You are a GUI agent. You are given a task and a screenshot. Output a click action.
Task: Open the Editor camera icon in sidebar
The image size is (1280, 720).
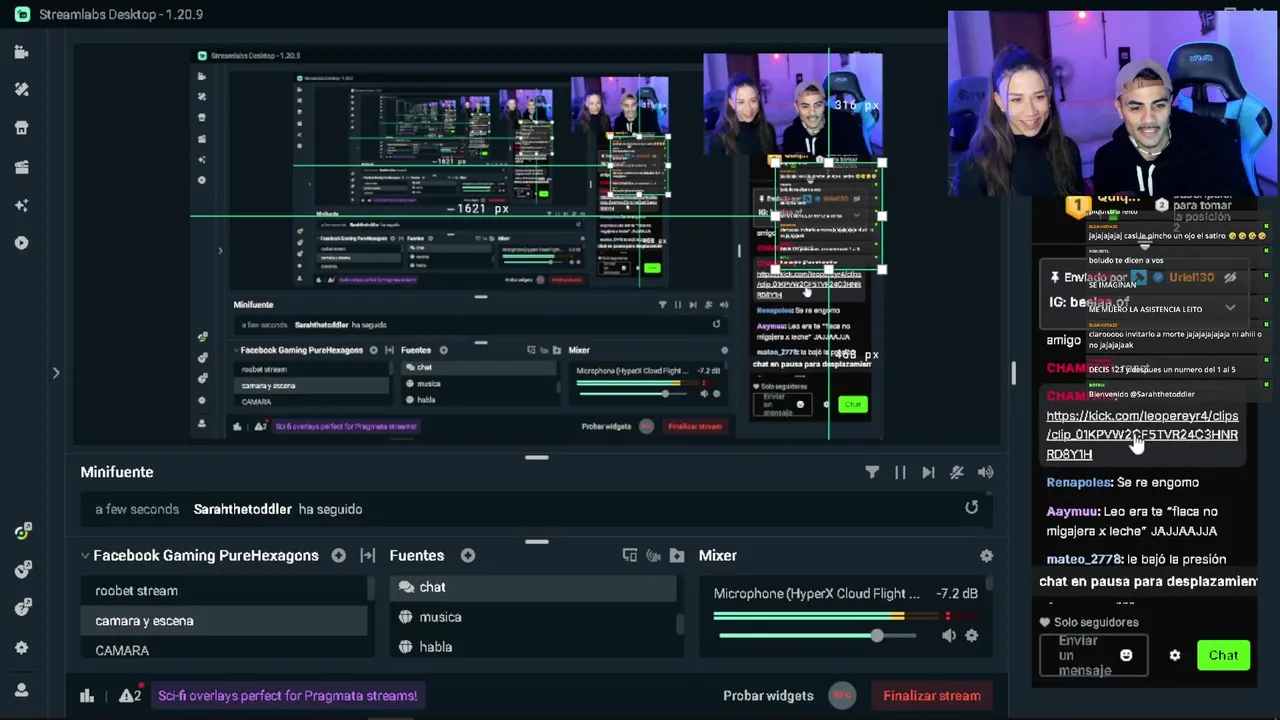(21, 52)
